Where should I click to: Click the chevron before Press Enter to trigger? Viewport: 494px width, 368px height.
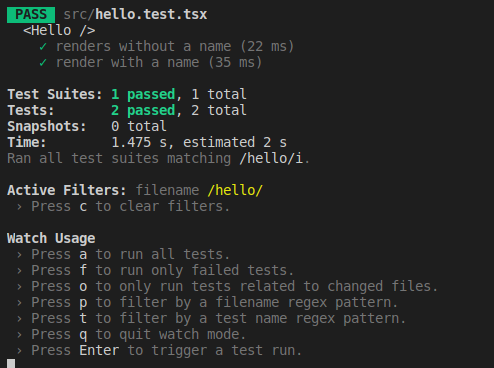point(19,351)
